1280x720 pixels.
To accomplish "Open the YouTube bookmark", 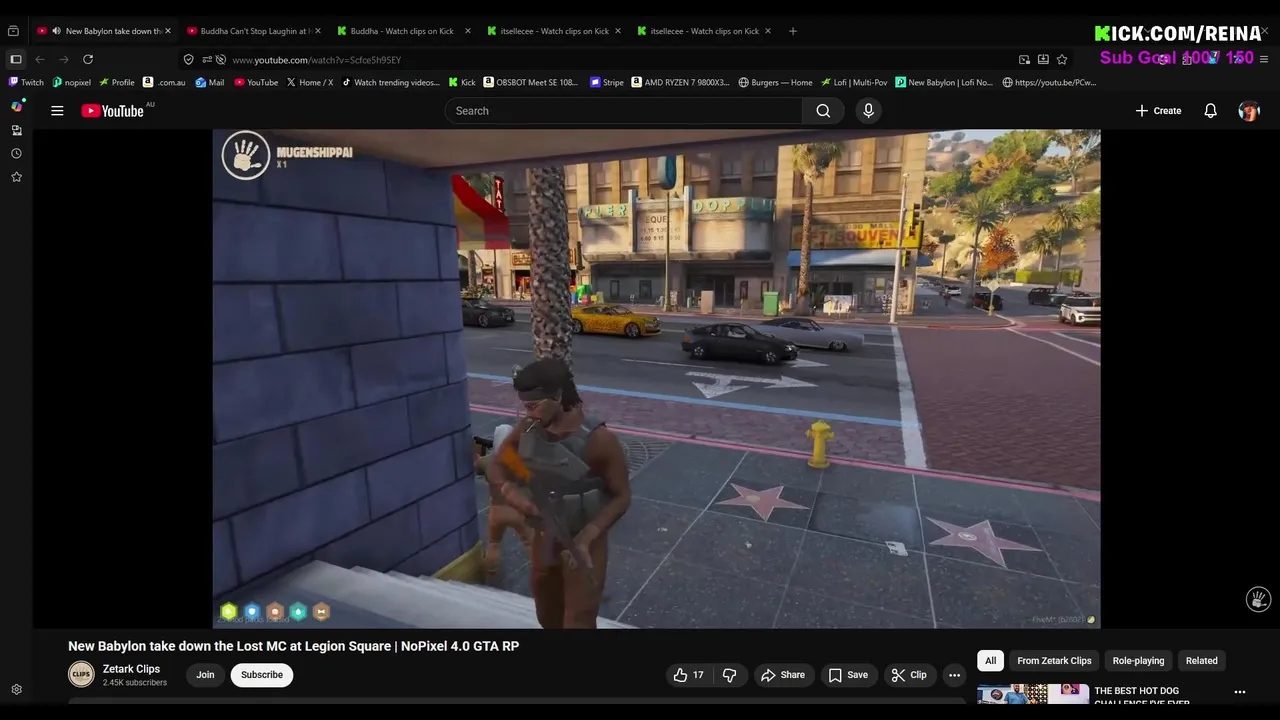I will [256, 83].
